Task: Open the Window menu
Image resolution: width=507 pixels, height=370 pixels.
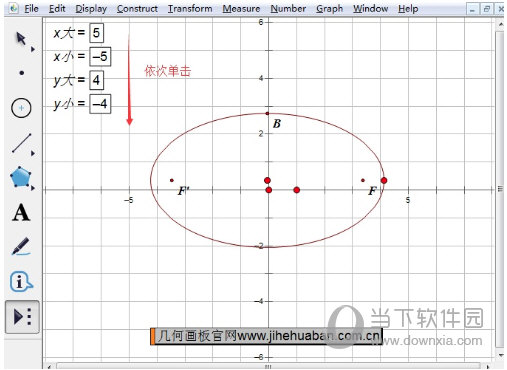Action: pos(370,8)
